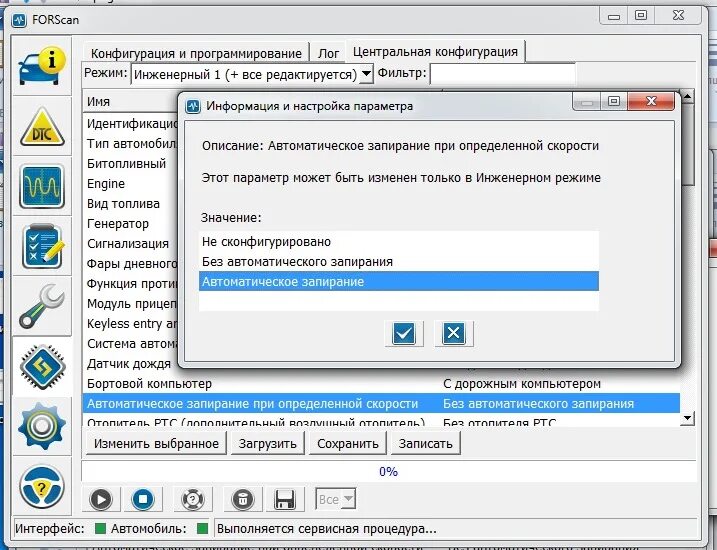Image resolution: width=717 pixels, height=550 pixels.
Task: Click the lifebuoy help icon in bottom toolbar
Action: pos(193,499)
